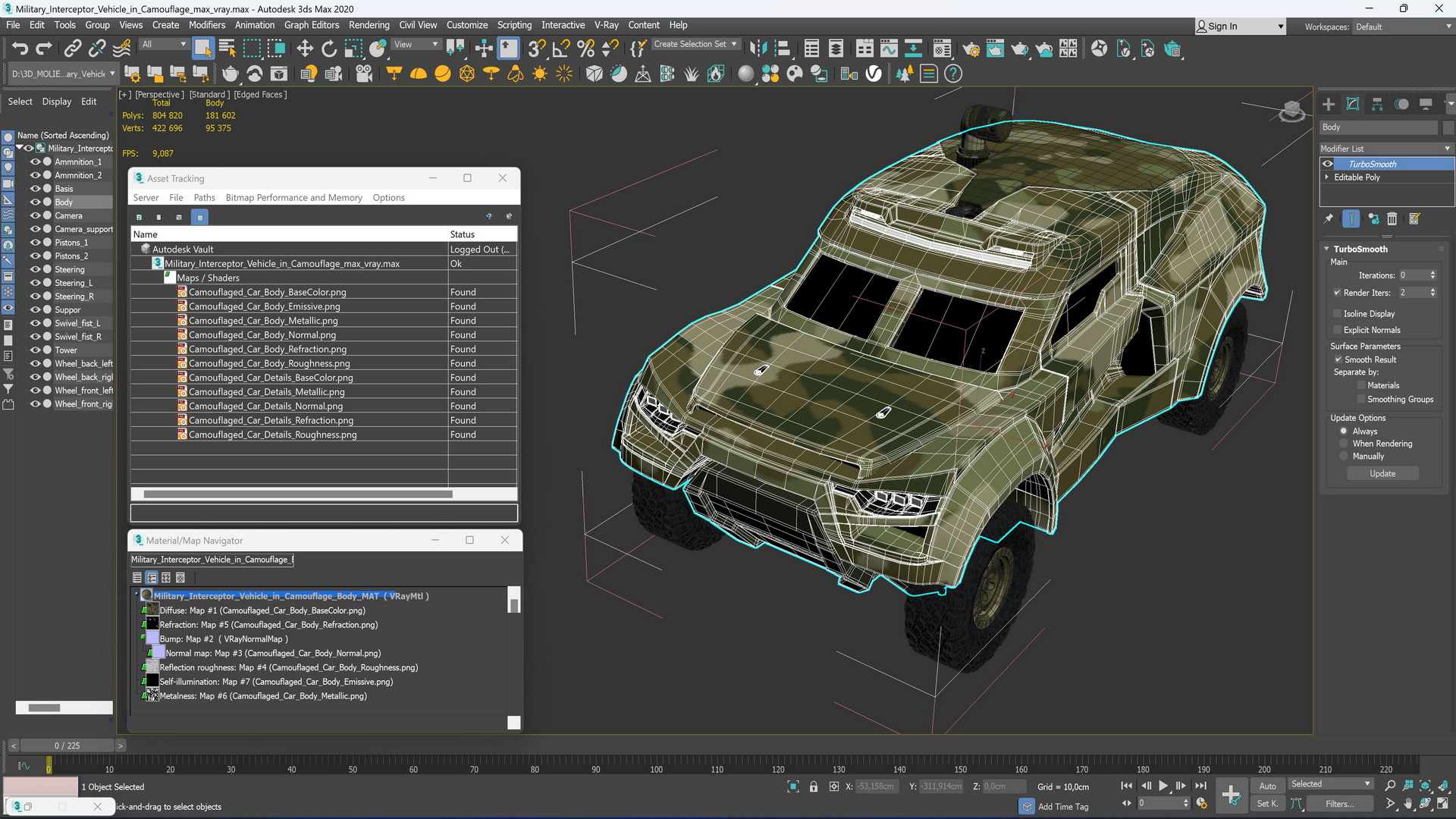
Task: Click the Mirror tool icon
Action: point(757,49)
